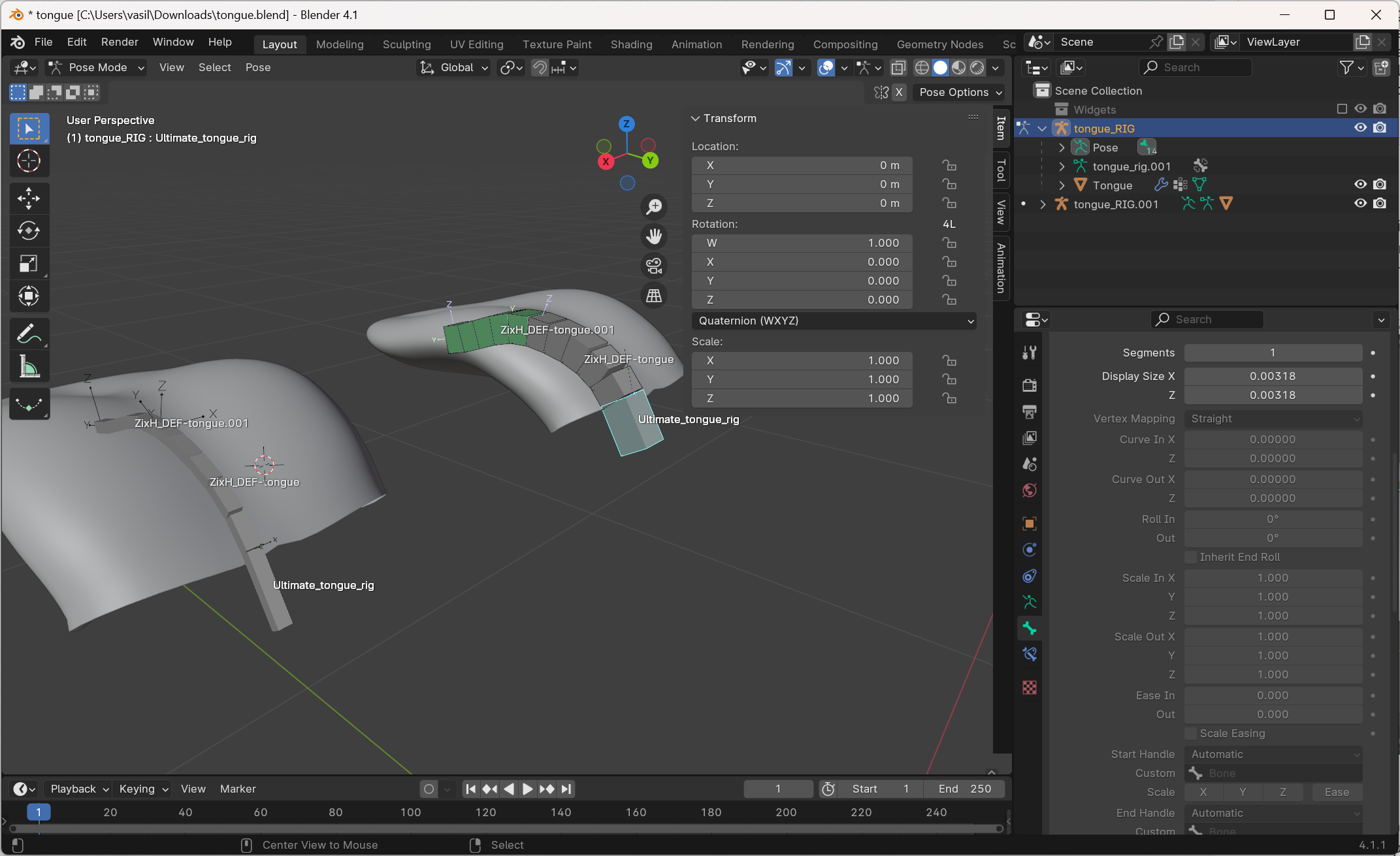Switch to the UV Editing workspace tab
The width and height of the screenshot is (1400, 856).
(x=476, y=44)
